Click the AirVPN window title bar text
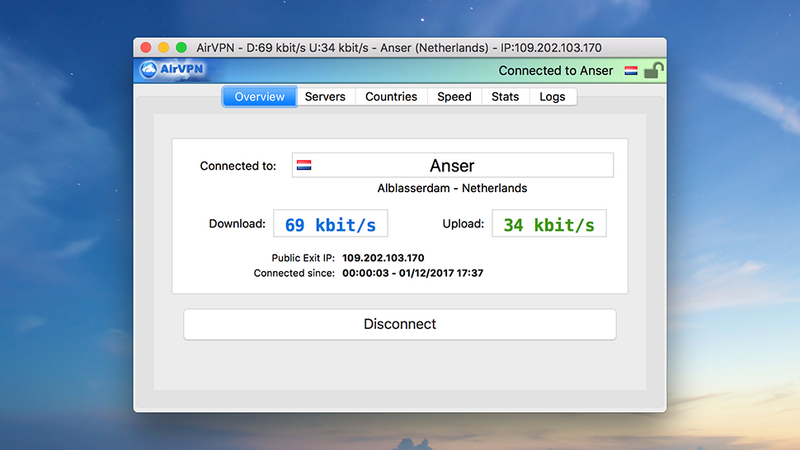 click(x=399, y=47)
